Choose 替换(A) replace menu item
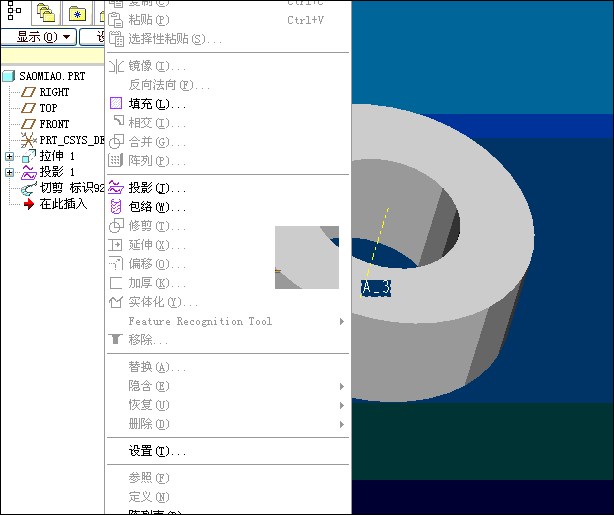The width and height of the screenshot is (614, 515). point(228,367)
